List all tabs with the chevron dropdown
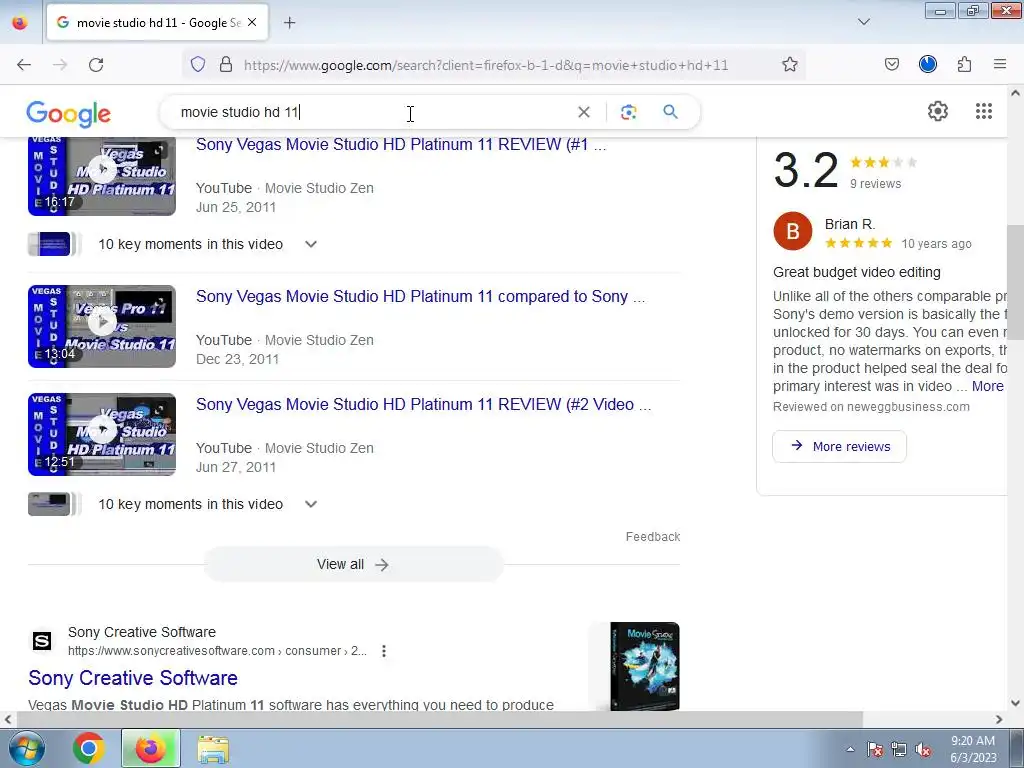This screenshot has width=1024, height=768. tap(864, 22)
